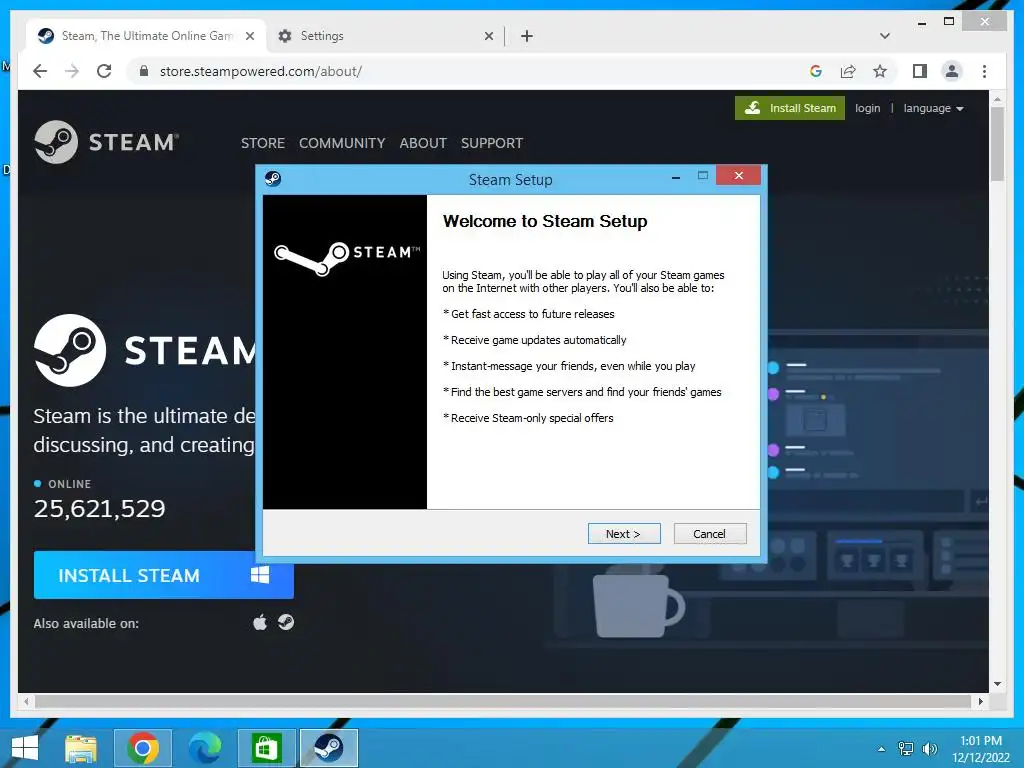Click the vertical scrollbar thumb of webpage
The width and height of the screenshot is (1024, 768).
pyautogui.click(x=997, y=144)
